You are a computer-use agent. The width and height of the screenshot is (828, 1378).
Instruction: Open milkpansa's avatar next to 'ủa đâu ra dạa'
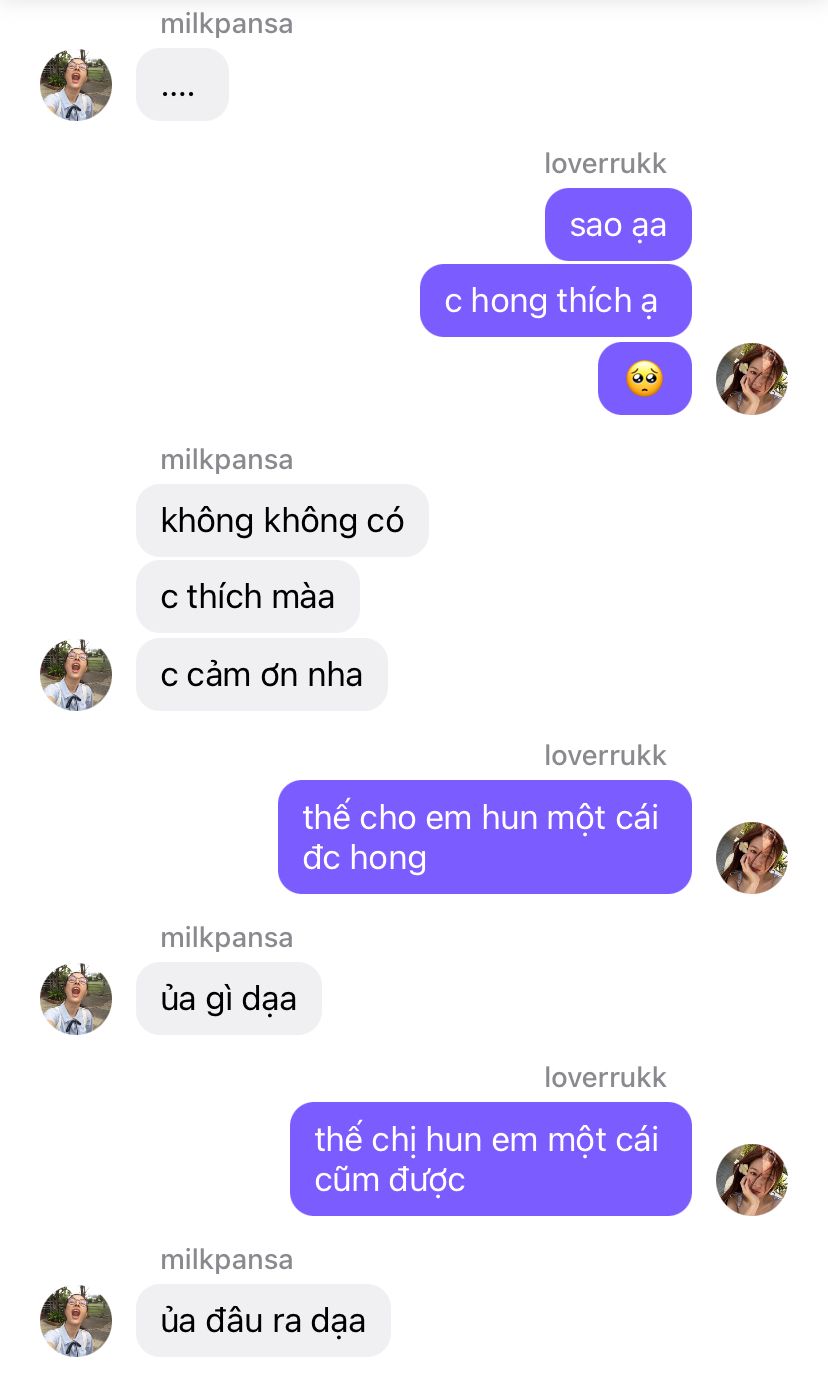pyautogui.click(x=76, y=1321)
